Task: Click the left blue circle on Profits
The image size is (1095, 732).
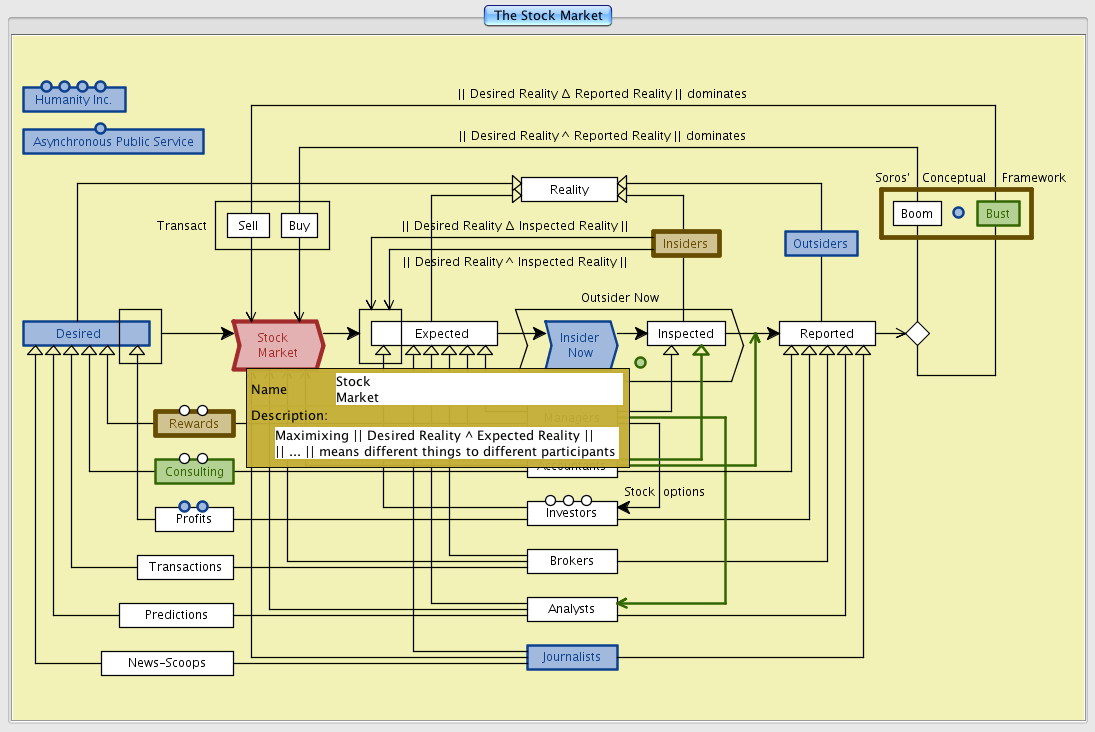Action: (184, 506)
